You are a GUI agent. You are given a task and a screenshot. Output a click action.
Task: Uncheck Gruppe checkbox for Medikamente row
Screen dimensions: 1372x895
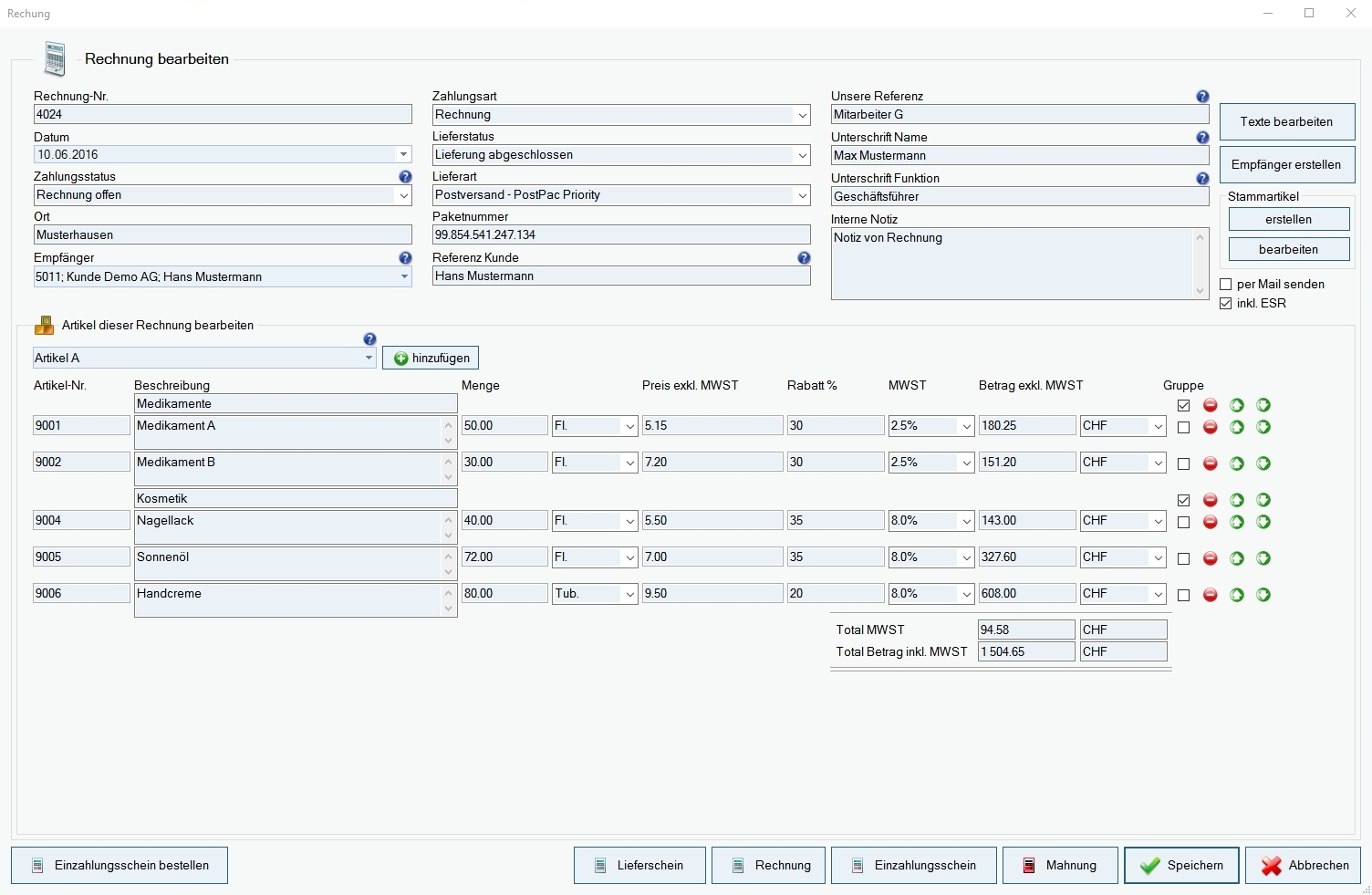[1183, 406]
